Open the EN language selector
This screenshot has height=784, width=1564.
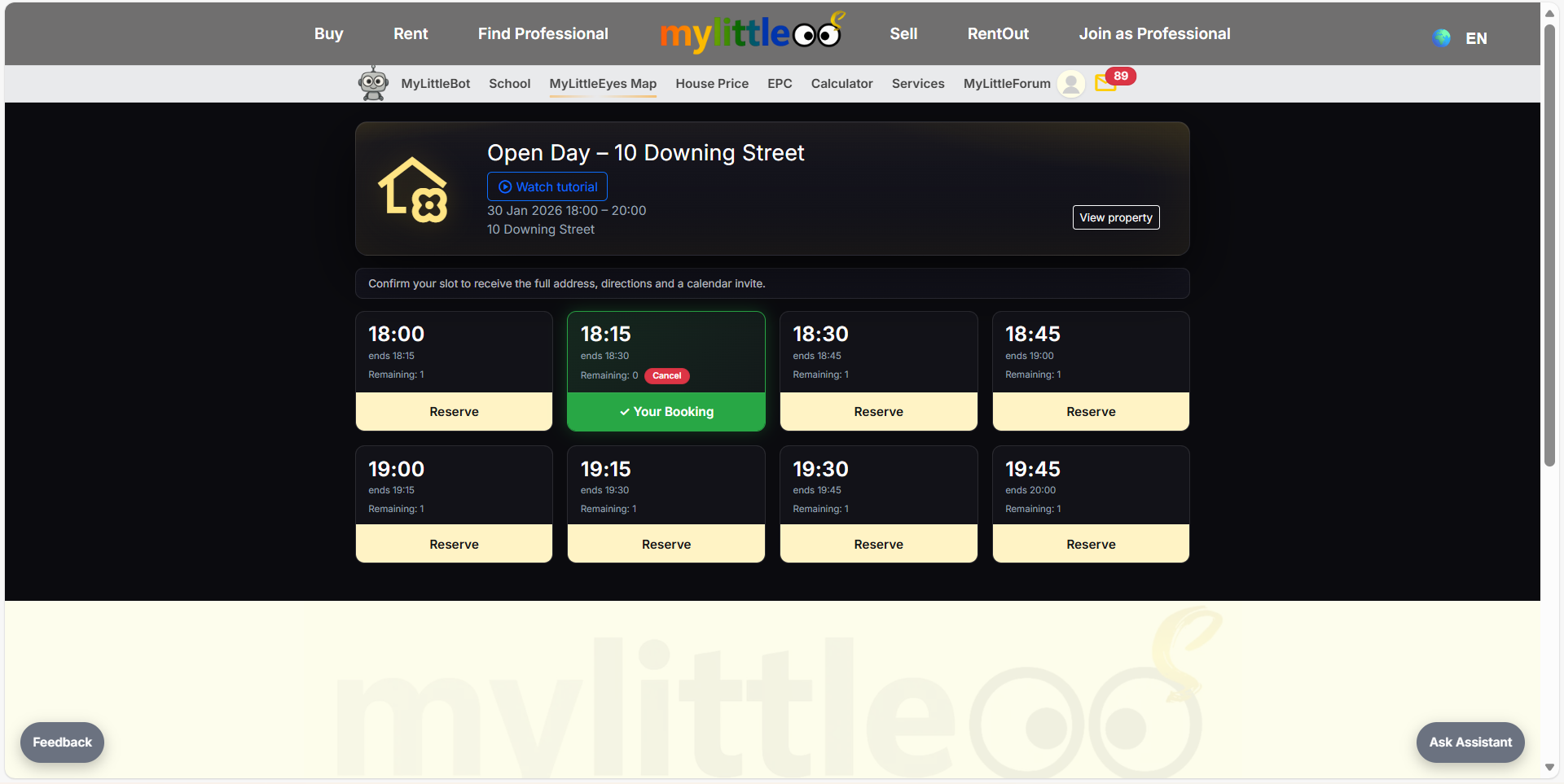click(x=1474, y=37)
